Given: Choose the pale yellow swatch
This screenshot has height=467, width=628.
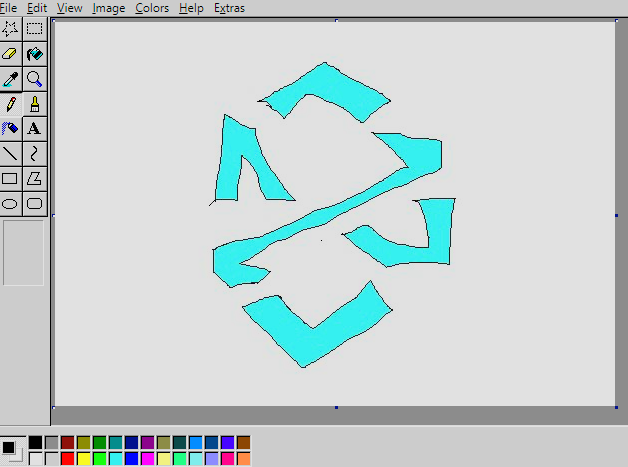Looking at the screenshot, I should [163, 459].
